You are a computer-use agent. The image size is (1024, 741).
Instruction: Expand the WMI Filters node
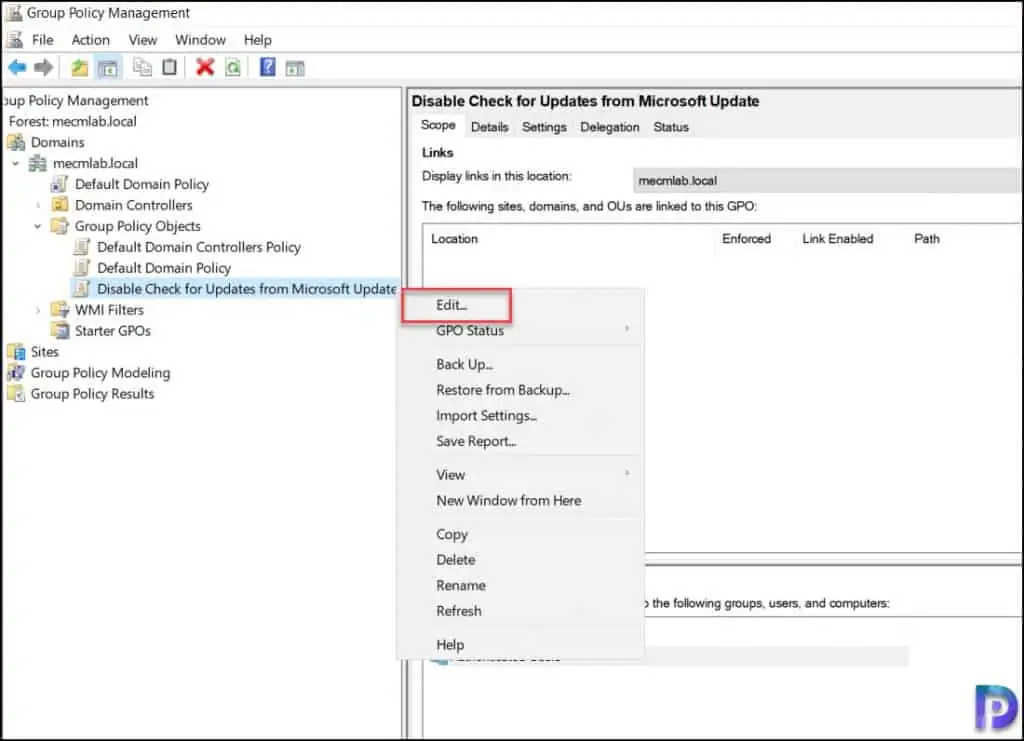(x=38, y=310)
